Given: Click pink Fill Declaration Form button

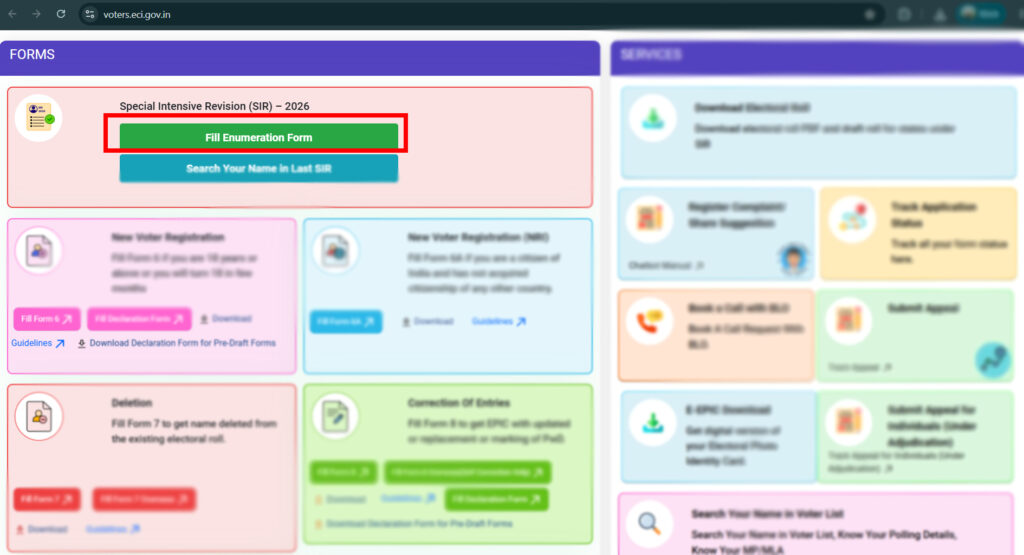Looking at the screenshot, I should click(x=139, y=319).
